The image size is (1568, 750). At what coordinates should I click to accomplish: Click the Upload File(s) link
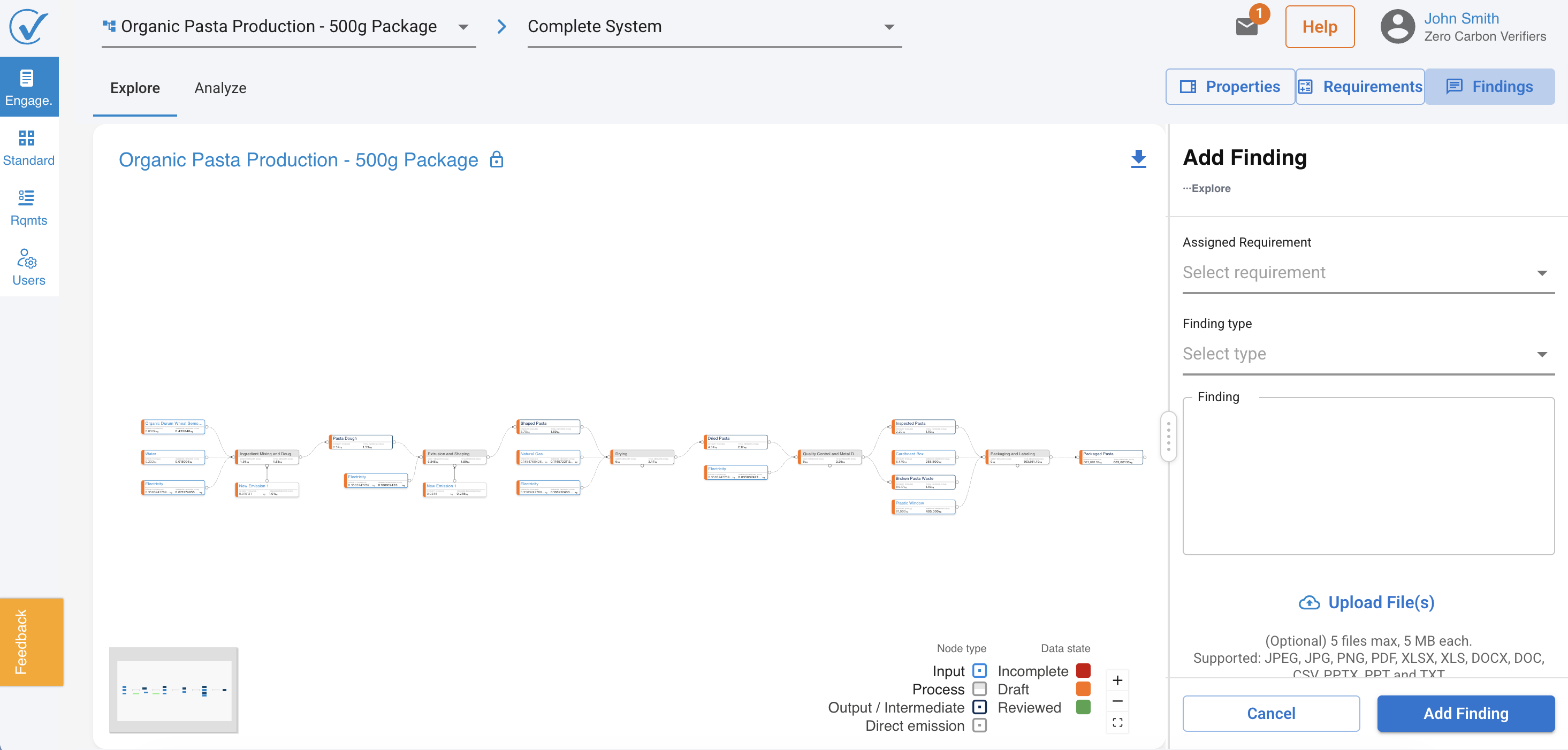(x=1367, y=602)
